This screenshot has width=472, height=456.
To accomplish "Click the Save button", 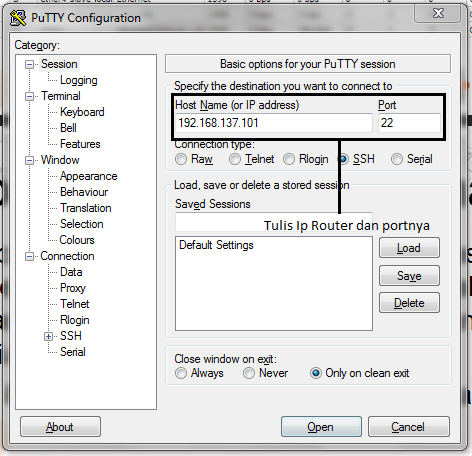I will coord(409,276).
